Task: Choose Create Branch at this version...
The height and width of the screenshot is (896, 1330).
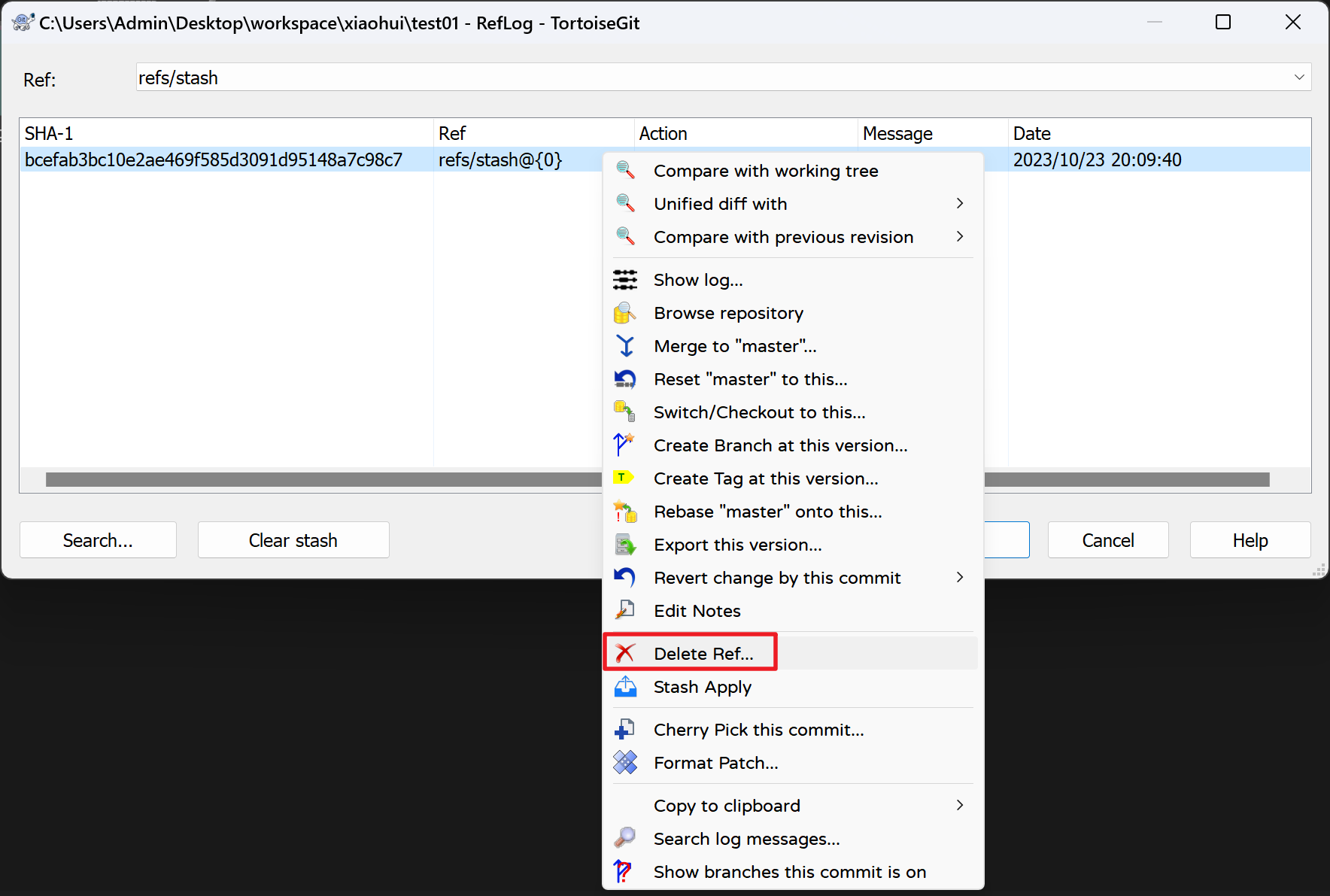Action: (x=794, y=445)
